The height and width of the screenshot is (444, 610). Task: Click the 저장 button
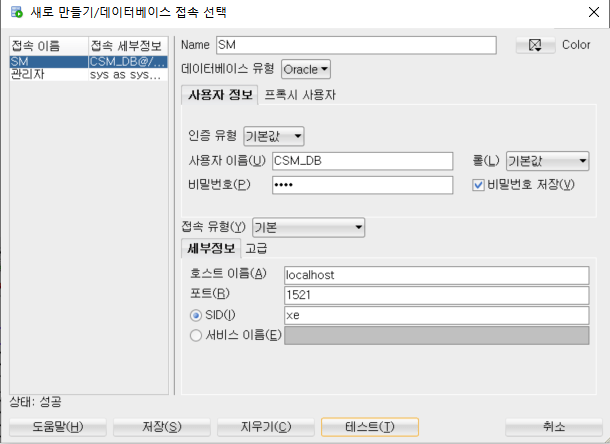coord(160,427)
